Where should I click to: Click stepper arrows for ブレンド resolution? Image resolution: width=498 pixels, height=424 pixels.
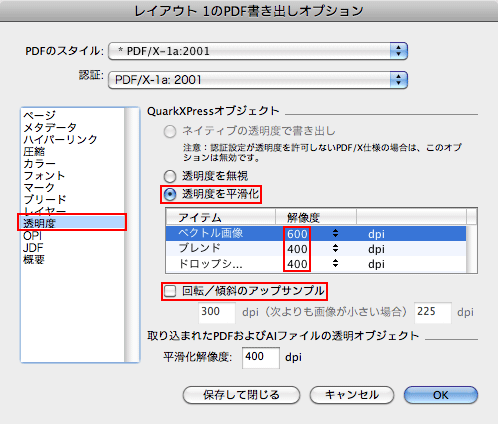[335, 248]
